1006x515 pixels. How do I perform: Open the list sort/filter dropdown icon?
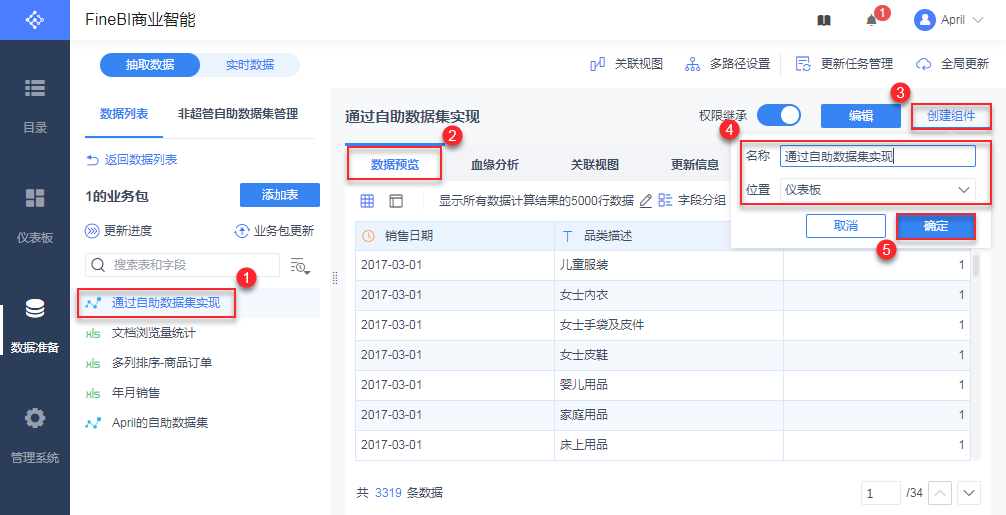click(300, 266)
